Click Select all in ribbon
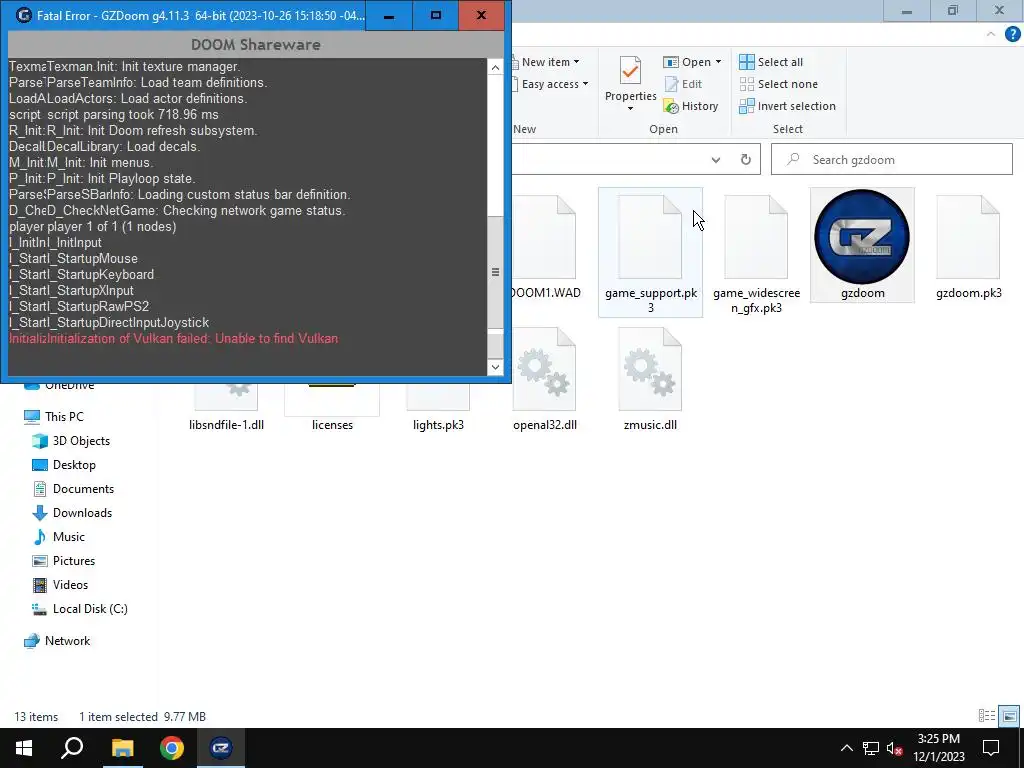 coord(771,62)
